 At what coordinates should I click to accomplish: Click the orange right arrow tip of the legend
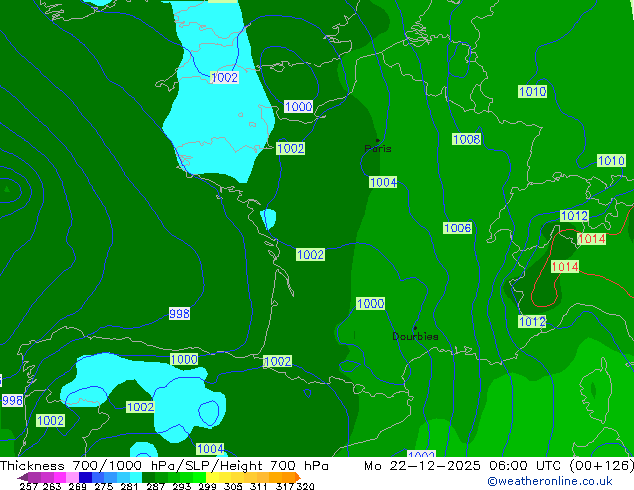[298, 477]
